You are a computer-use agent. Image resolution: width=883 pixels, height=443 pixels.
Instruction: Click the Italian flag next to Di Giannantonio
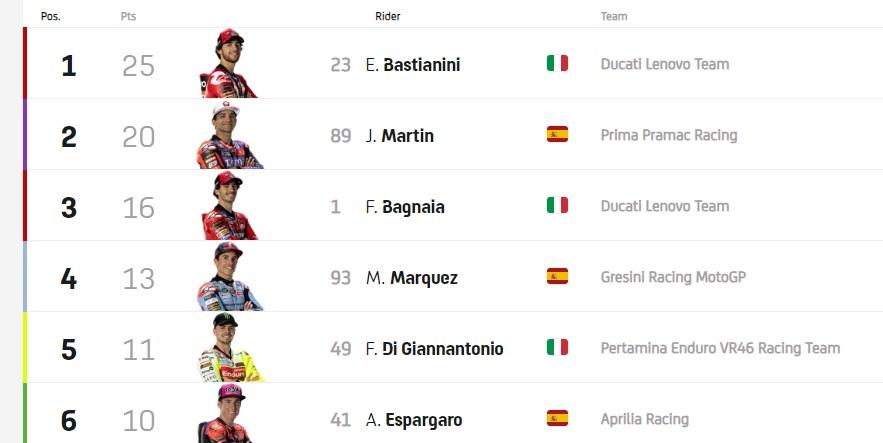coord(557,348)
